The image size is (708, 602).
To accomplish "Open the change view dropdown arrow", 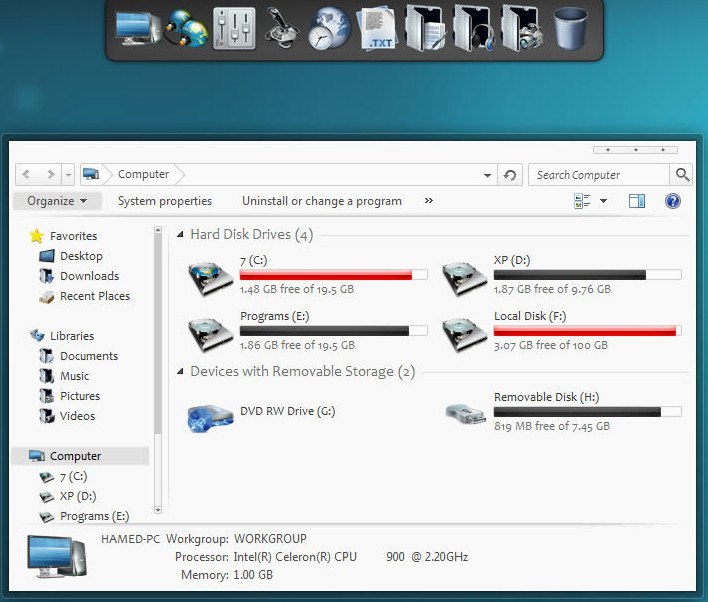I will [x=603, y=201].
